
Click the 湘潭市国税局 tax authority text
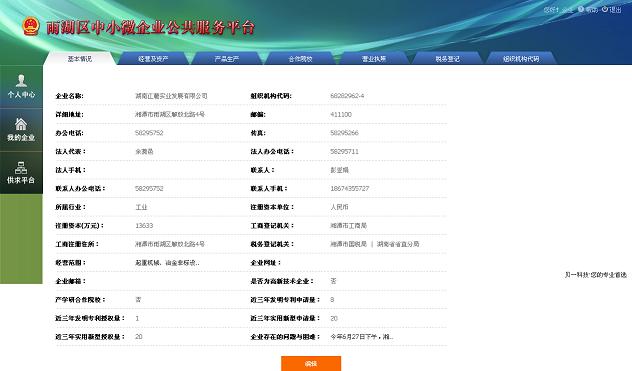click(349, 244)
